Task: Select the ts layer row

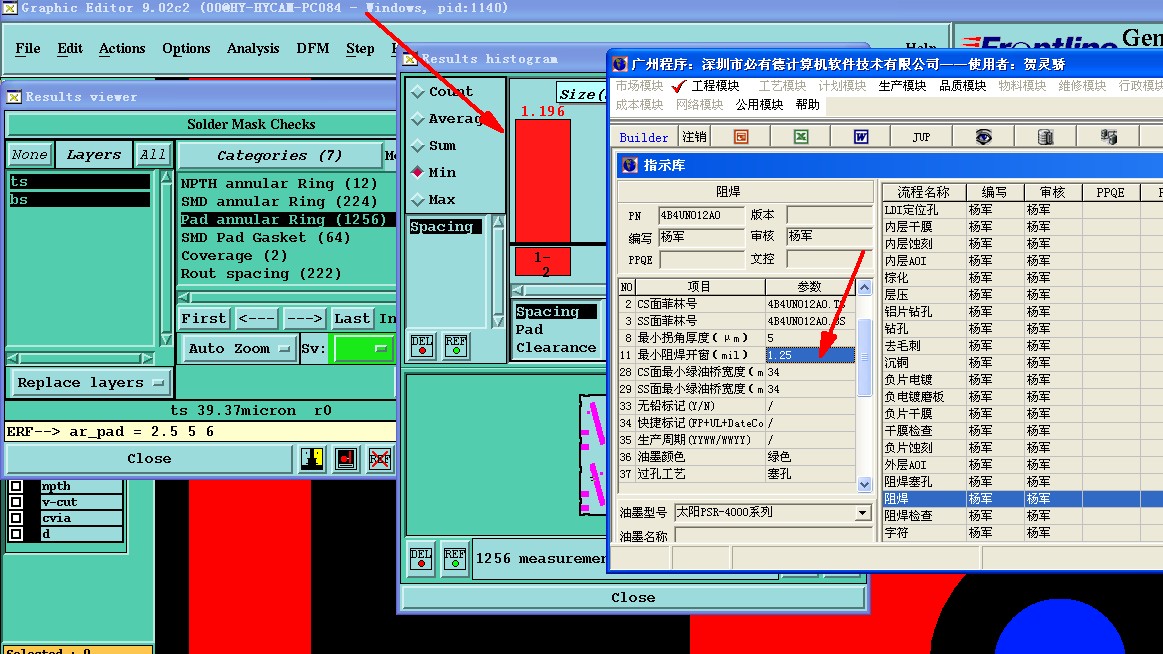Action: 79,182
